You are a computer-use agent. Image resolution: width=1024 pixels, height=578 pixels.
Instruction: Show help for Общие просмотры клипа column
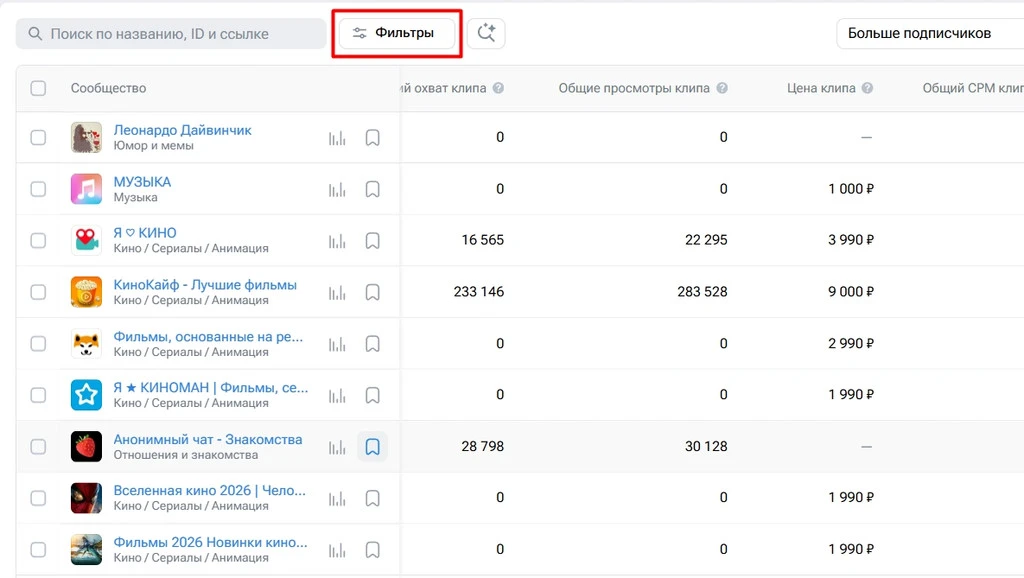pyautogui.click(x=722, y=88)
